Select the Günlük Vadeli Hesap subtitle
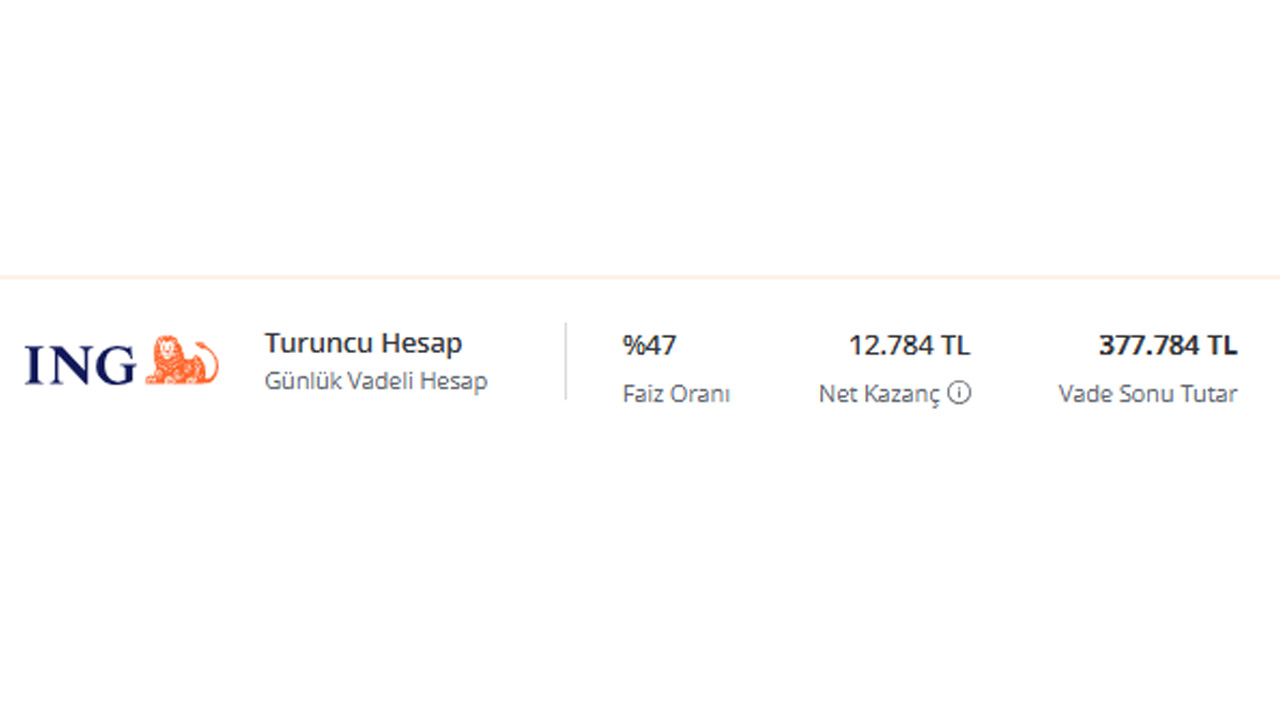This screenshot has width=1280, height=720. point(376,381)
